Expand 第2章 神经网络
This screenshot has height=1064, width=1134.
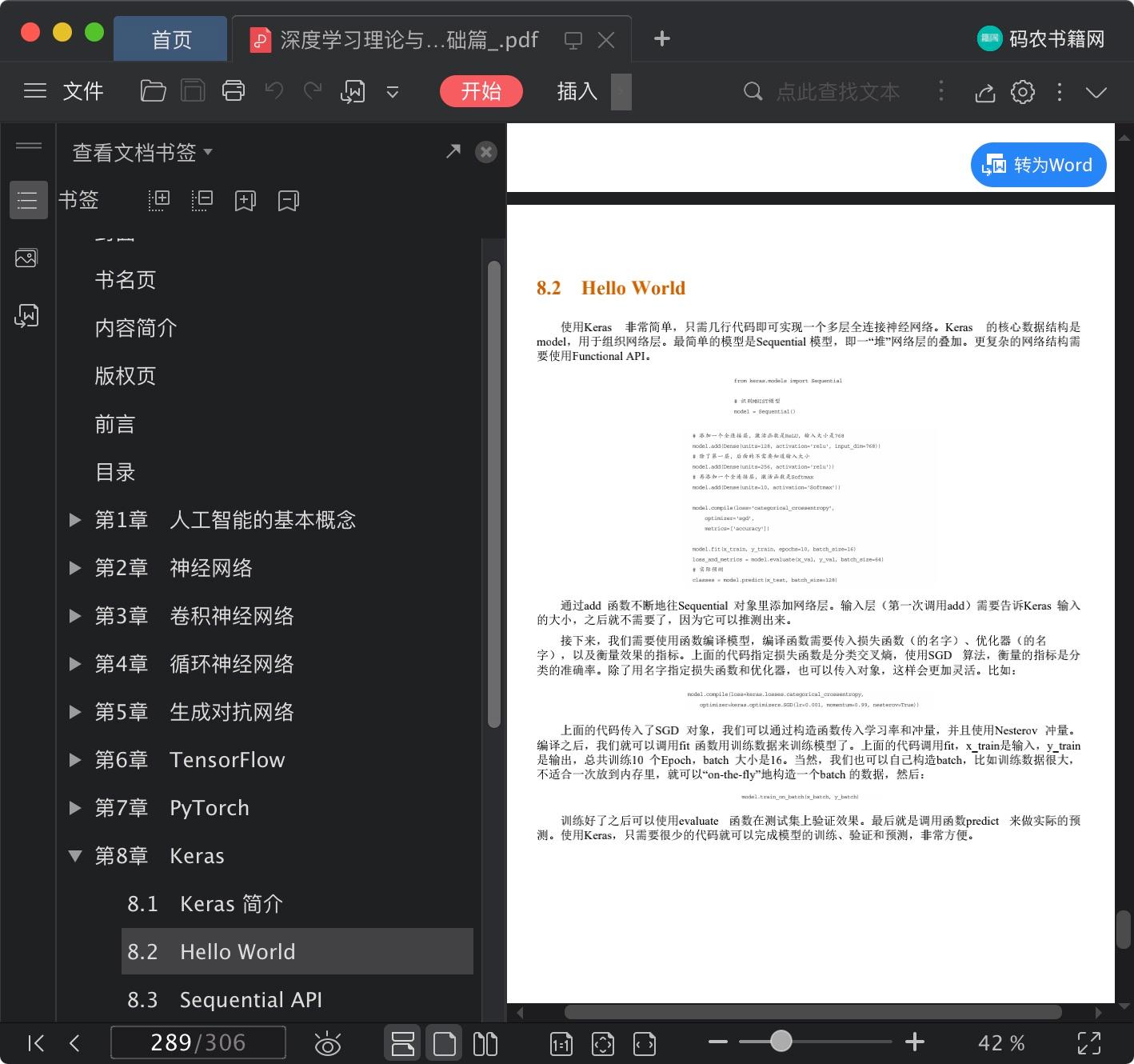coord(75,568)
